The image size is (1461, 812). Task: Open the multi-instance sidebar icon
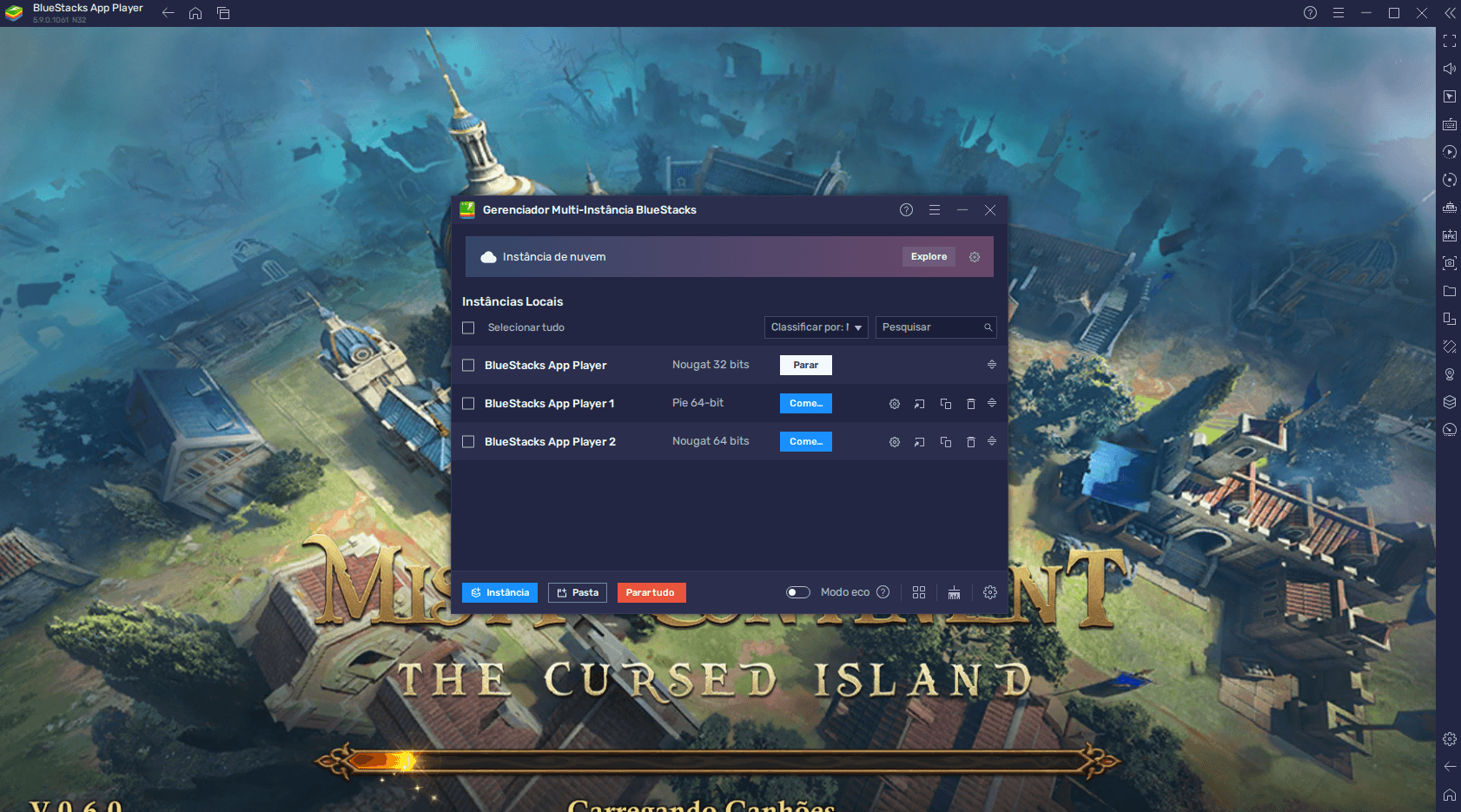click(x=1450, y=319)
